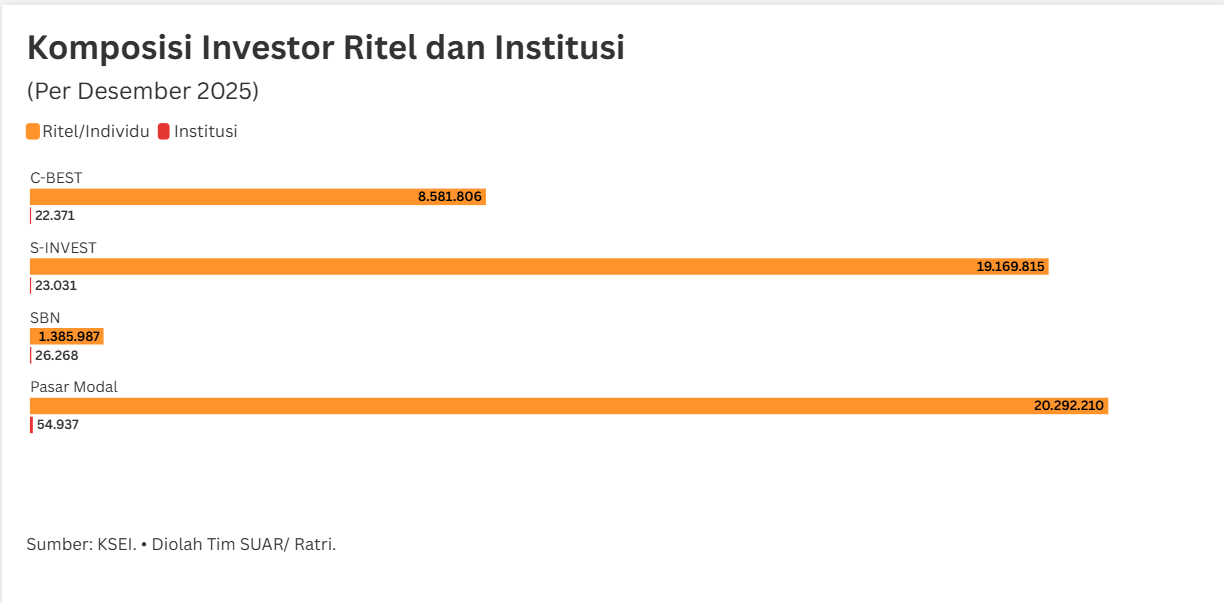Click the Pasar Modal category label
Viewport: 1224px width, 603px height.
pyautogui.click(x=75, y=386)
